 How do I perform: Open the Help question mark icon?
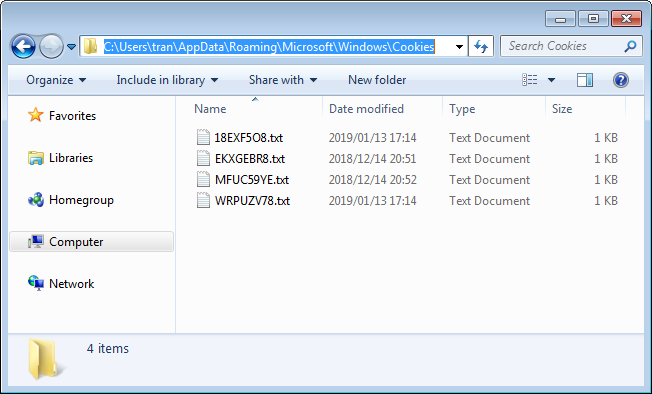point(620,80)
